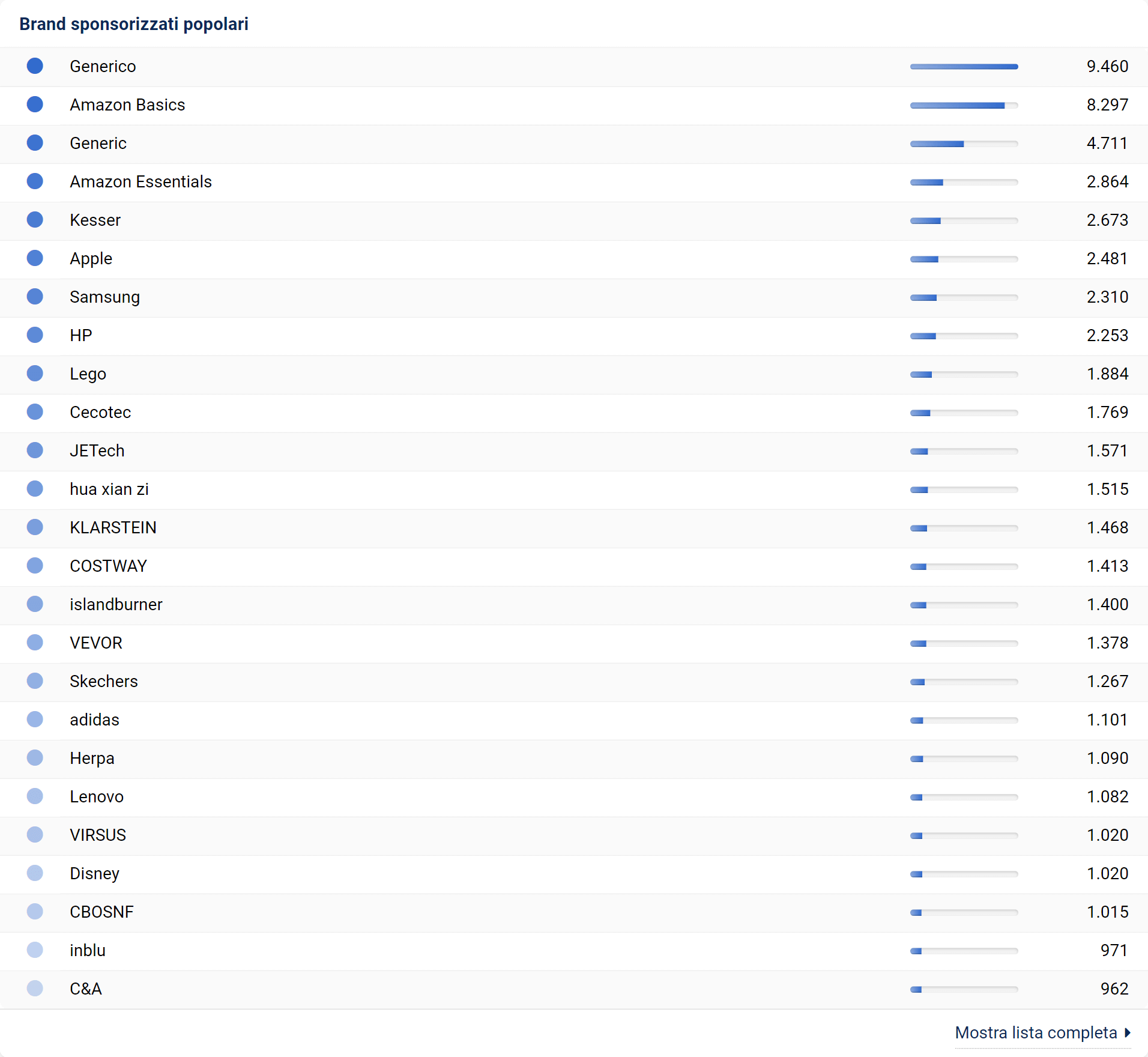Screen dimensions: 1148x1057
Task: Click the 'VEVOR' brand name
Action: coord(95,643)
